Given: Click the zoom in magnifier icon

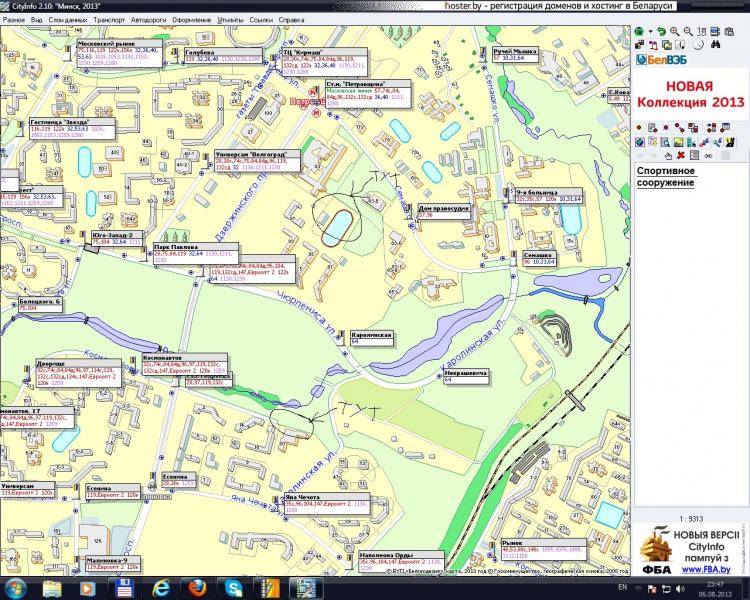Looking at the screenshot, I should pos(675,31).
